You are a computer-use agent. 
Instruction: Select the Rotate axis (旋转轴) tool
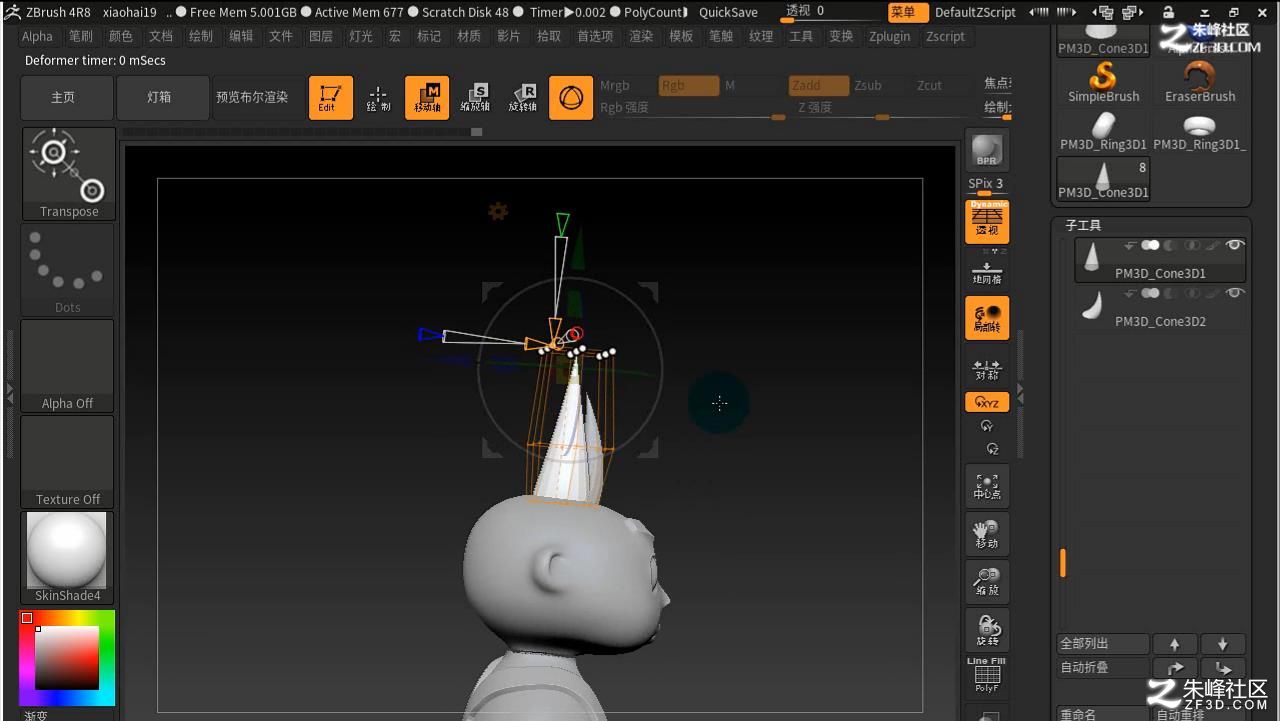(523, 98)
